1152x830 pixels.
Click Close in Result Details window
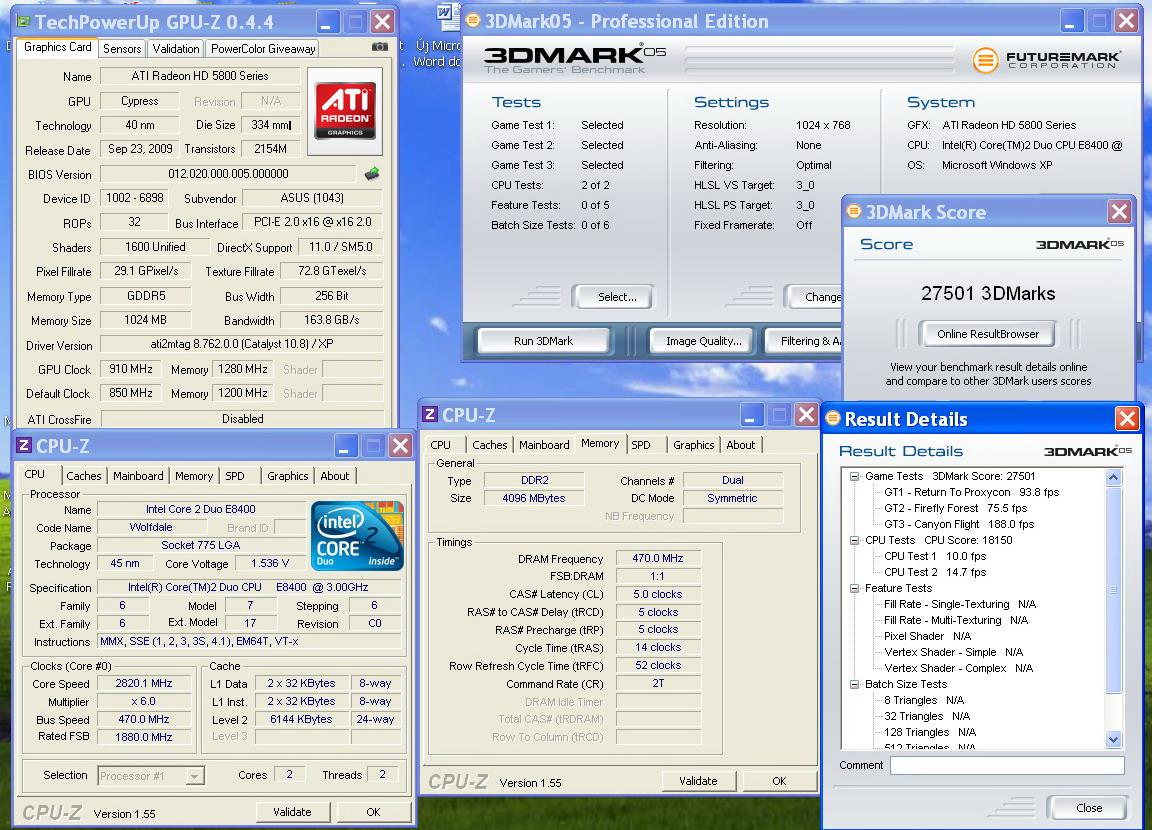[x=1089, y=808]
